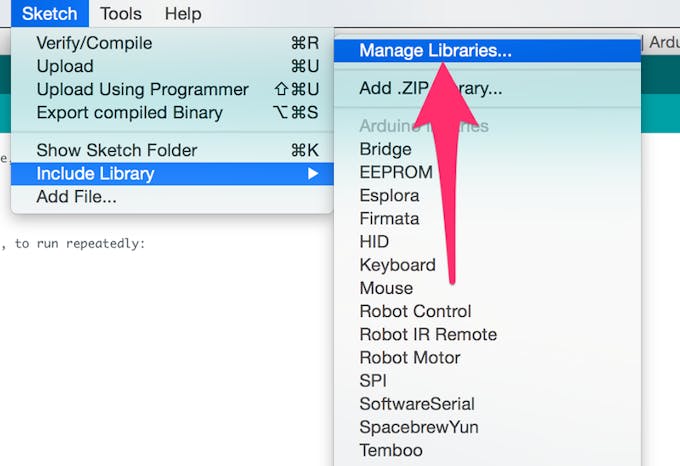Include the Bridge library
680x466 pixels.
pyautogui.click(x=385, y=149)
